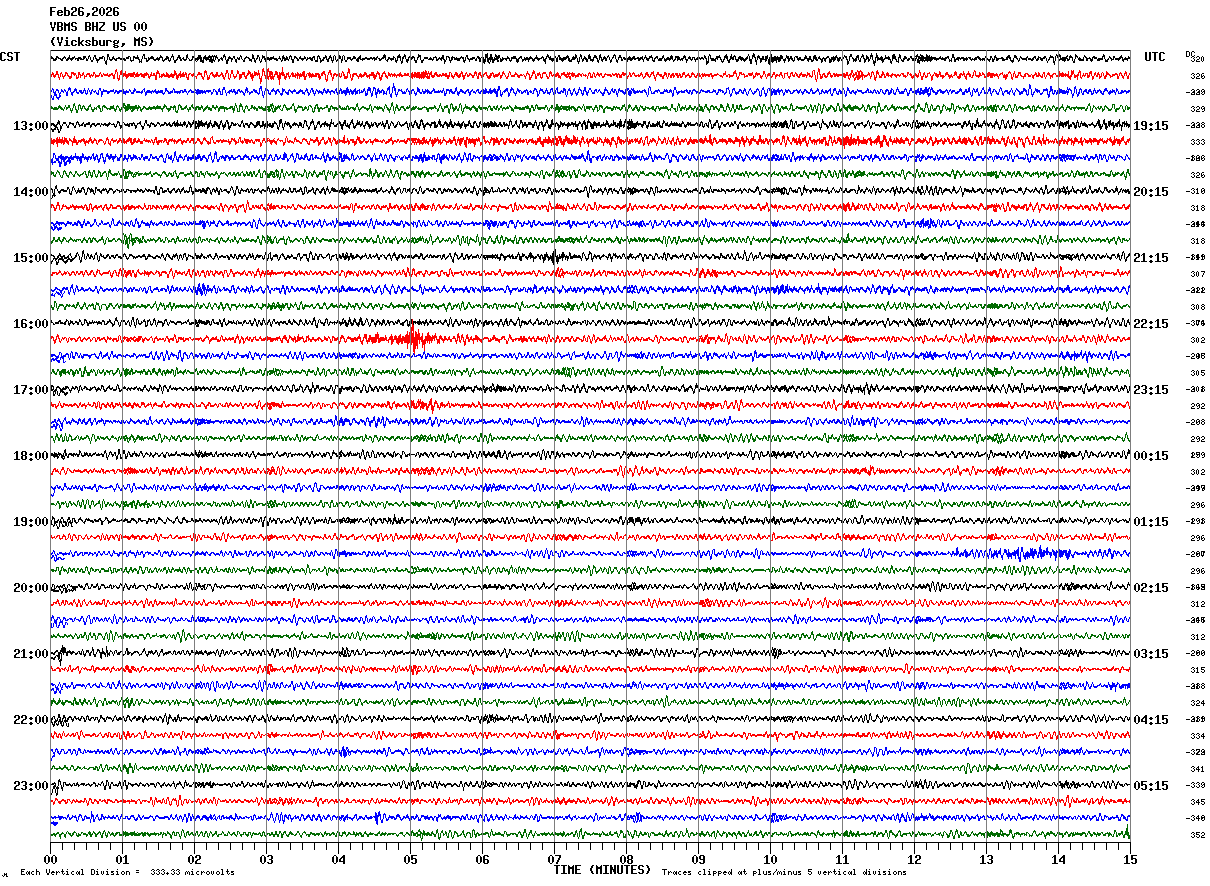
Task: Click minute tick label 06 on axis
Action: [482, 859]
